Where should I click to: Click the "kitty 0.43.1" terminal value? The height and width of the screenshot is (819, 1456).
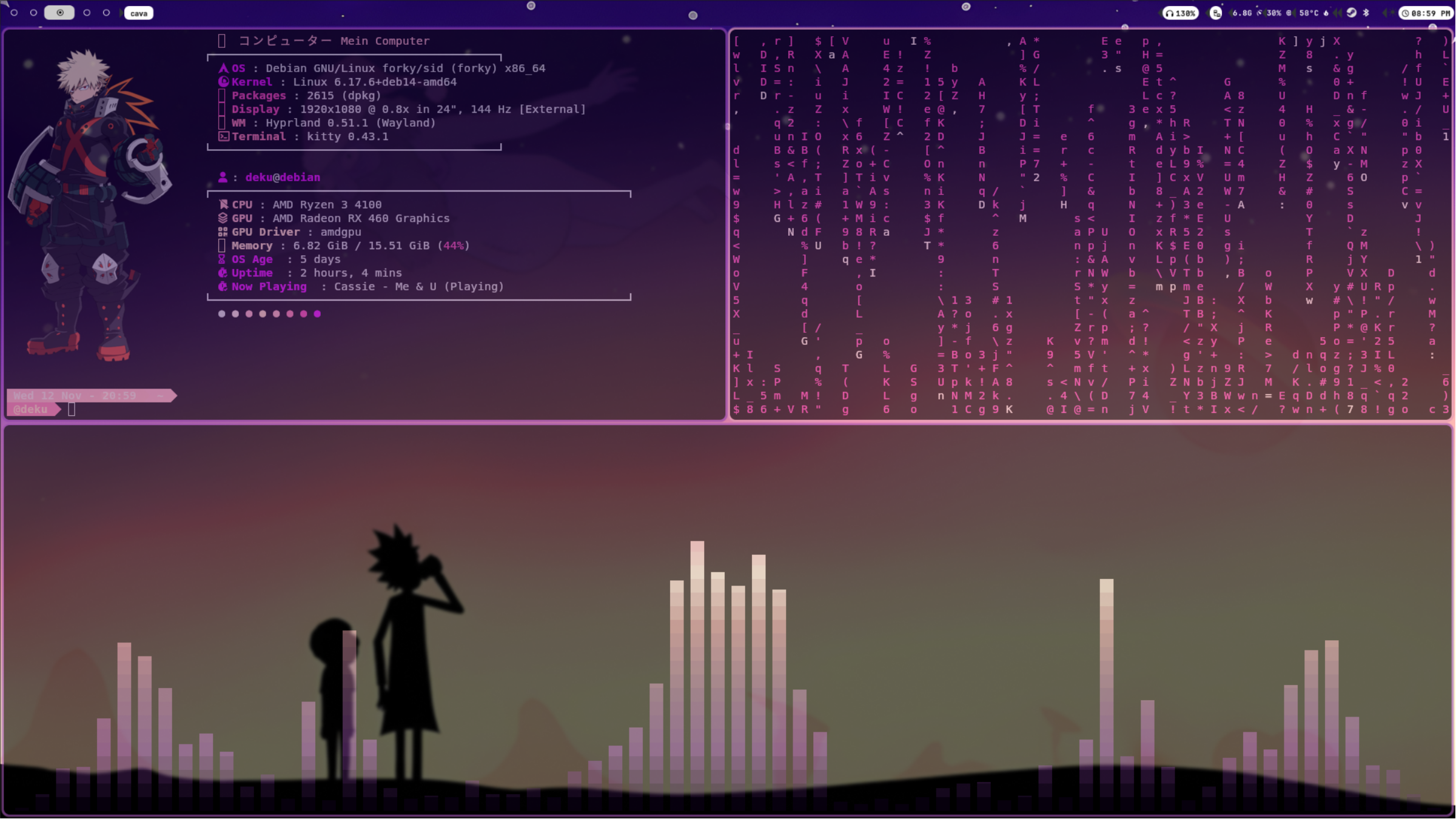347,136
